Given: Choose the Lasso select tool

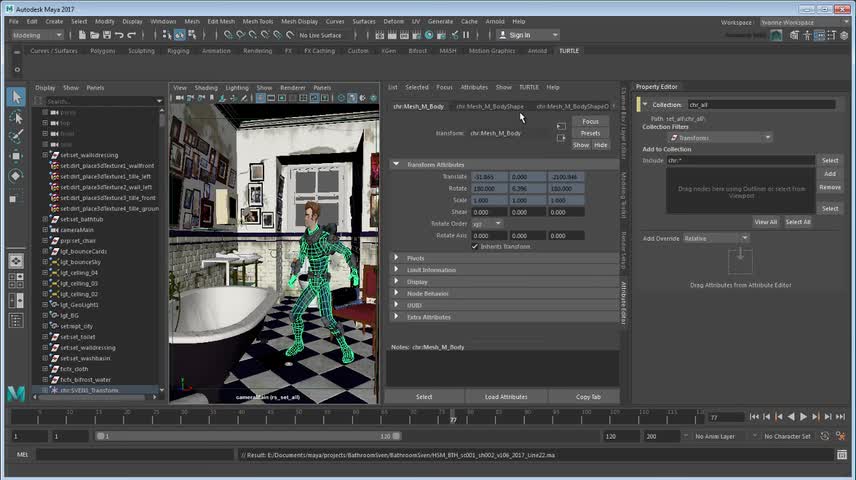Looking at the screenshot, I should click(x=16, y=116).
